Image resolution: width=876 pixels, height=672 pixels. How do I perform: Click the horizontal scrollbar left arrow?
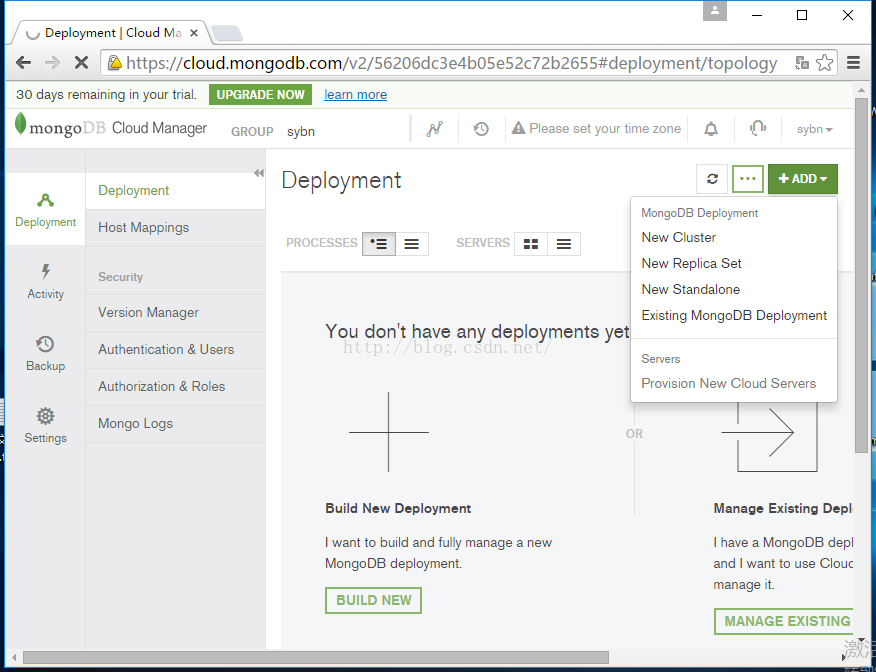pos(13,657)
